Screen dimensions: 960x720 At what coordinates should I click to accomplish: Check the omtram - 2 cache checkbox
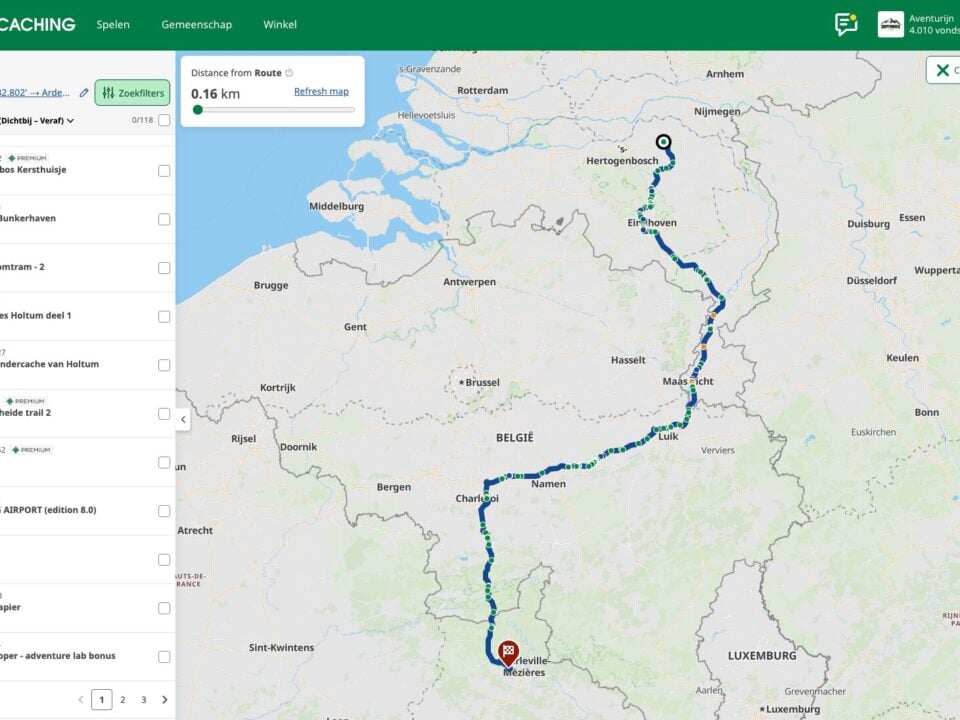[x=164, y=268]
